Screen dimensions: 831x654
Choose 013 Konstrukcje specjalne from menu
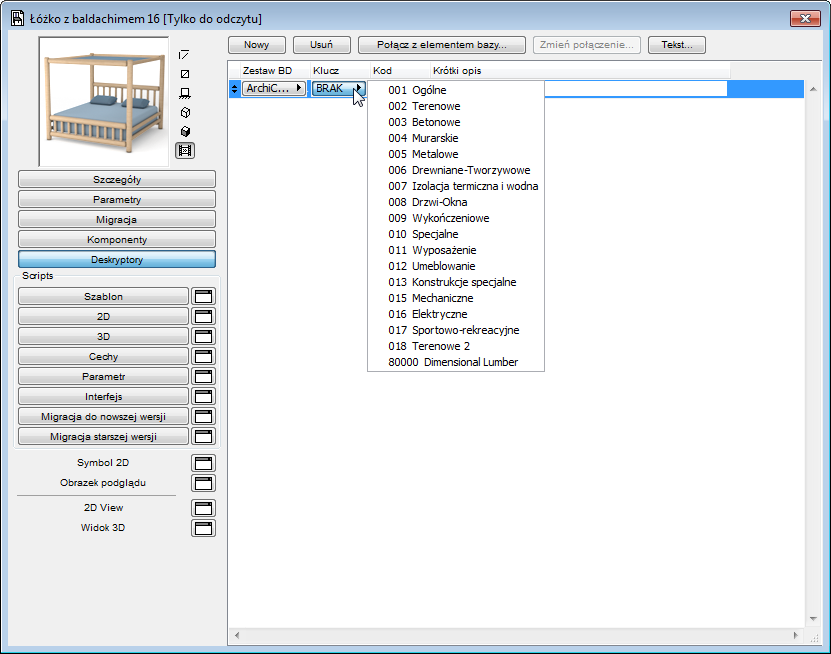(x=456, y=282)
